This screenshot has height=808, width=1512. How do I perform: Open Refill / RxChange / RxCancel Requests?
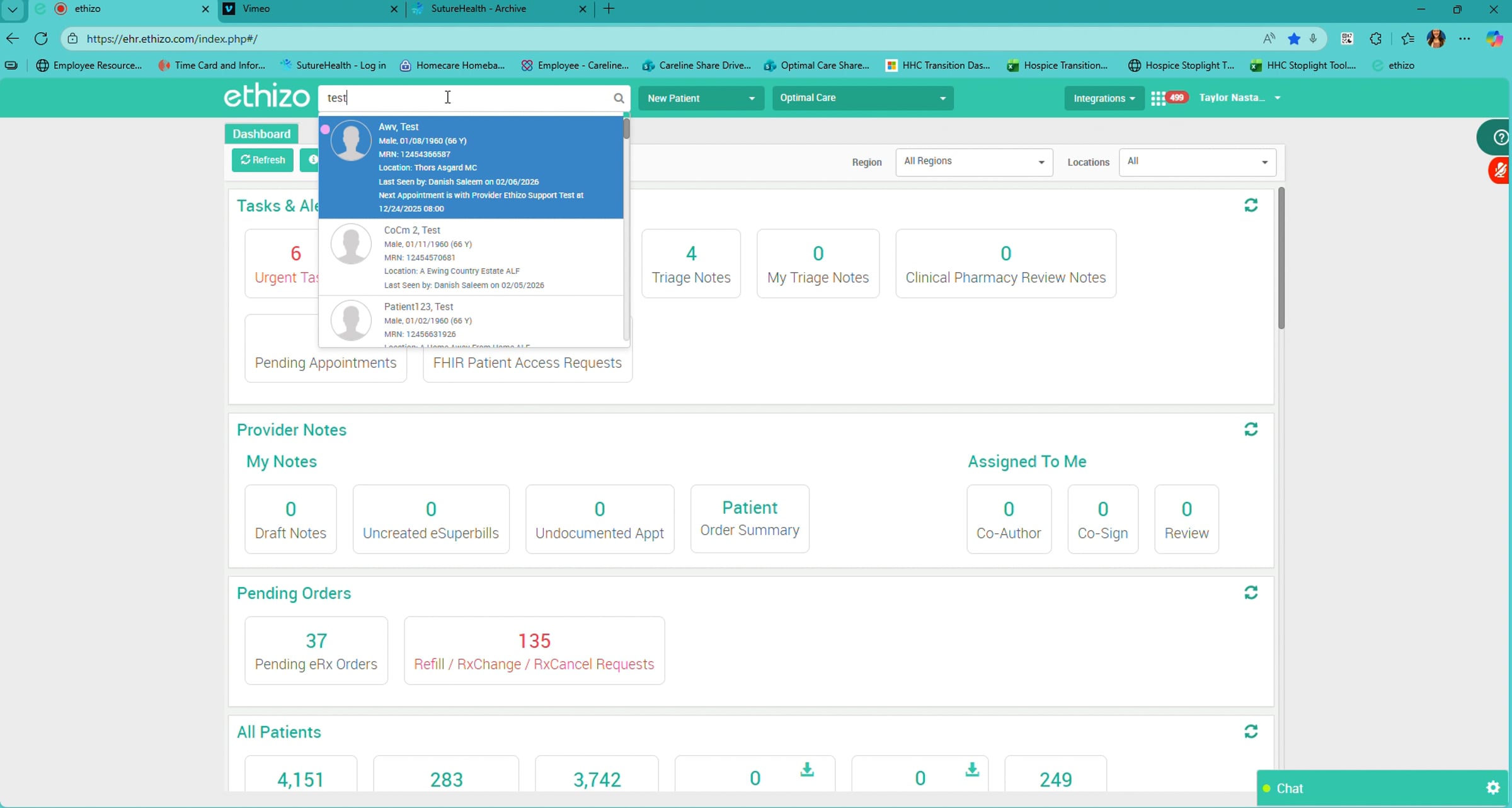tap(534, 651)
